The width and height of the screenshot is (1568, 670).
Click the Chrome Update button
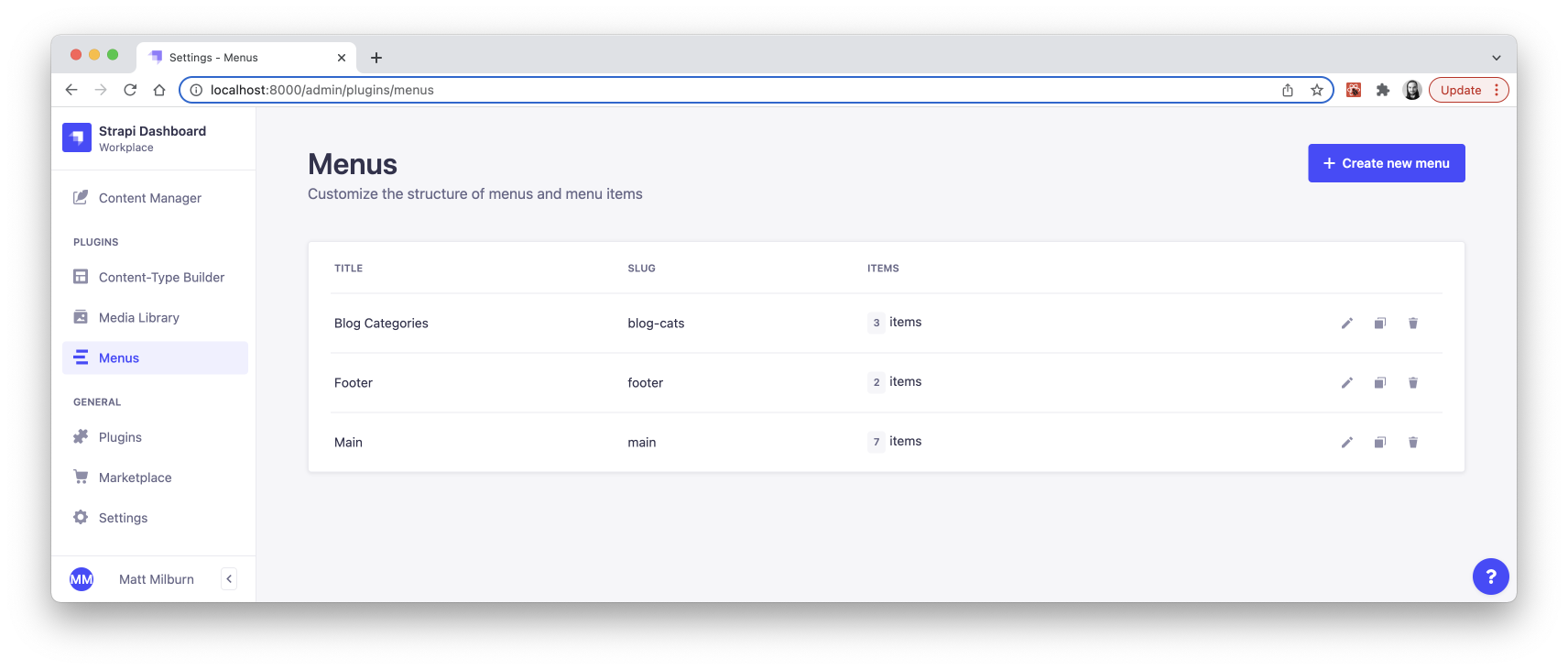(1468, 90)
